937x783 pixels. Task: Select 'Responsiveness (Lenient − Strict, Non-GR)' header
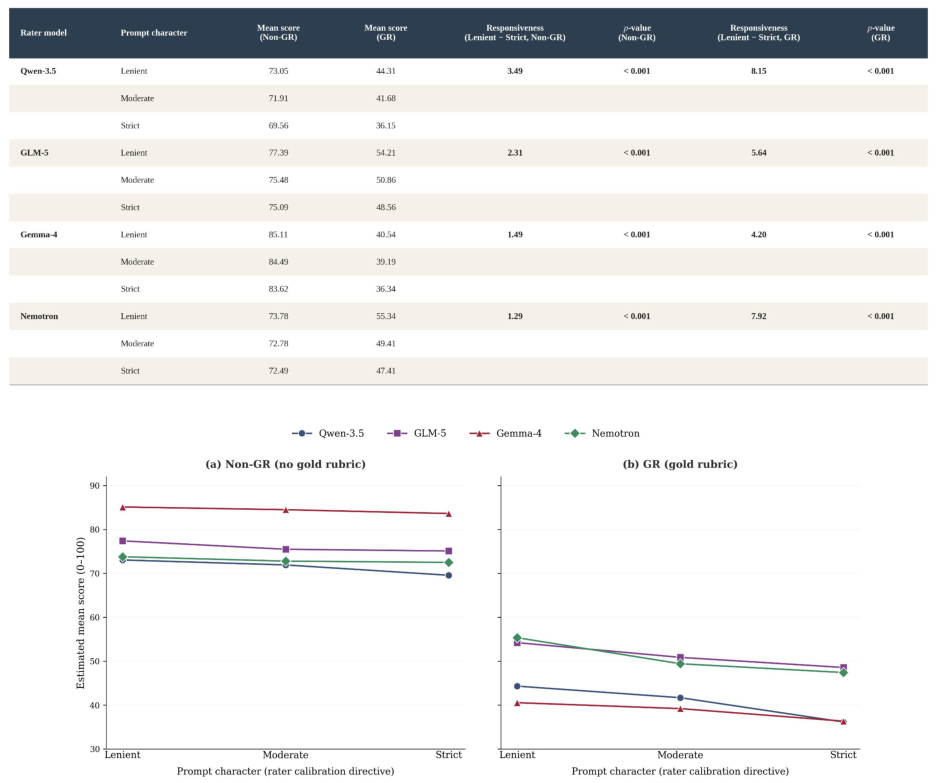point(515,33)
